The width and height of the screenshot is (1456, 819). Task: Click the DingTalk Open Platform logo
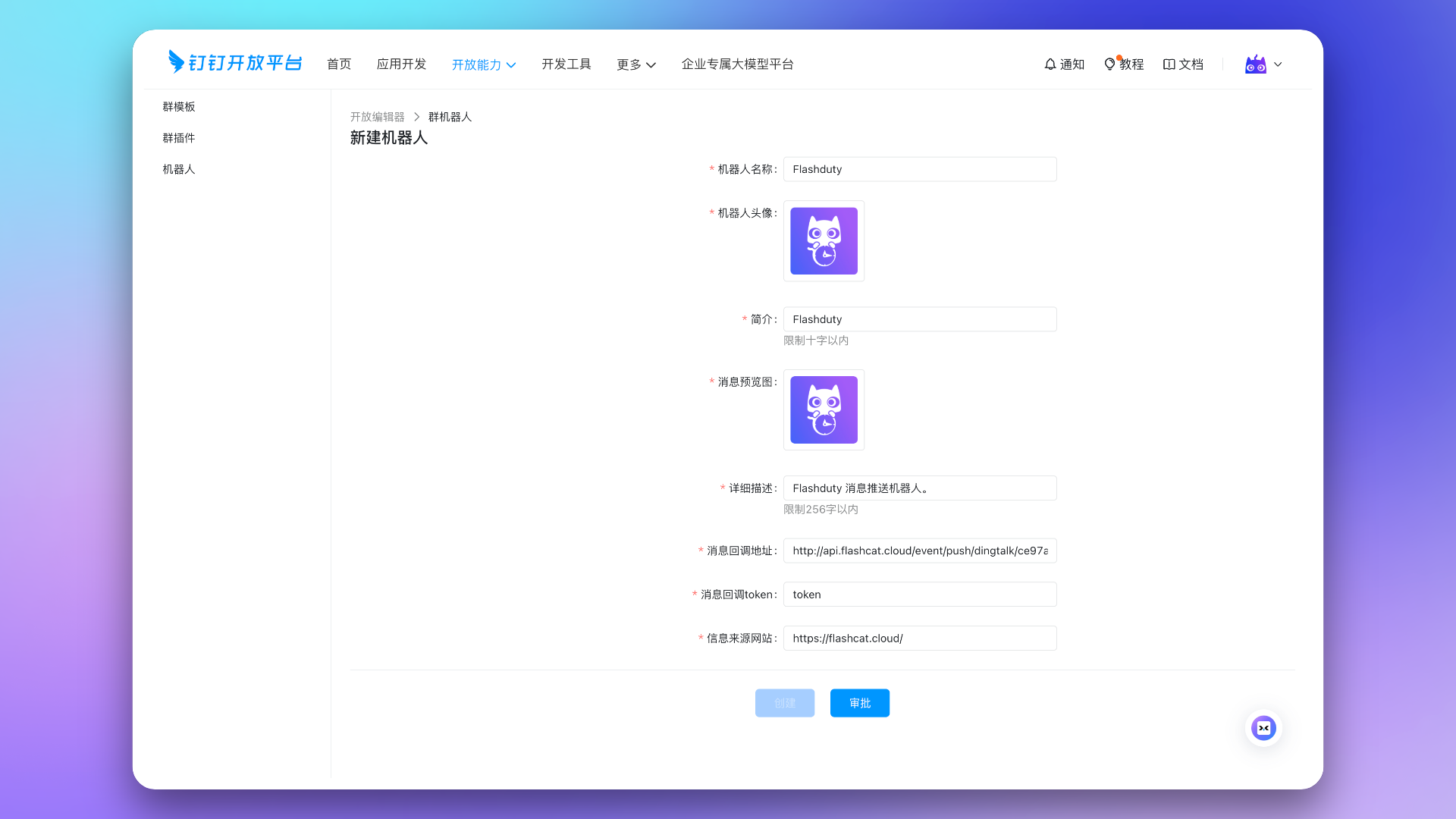pyautogui.click(x=235, y=63)
